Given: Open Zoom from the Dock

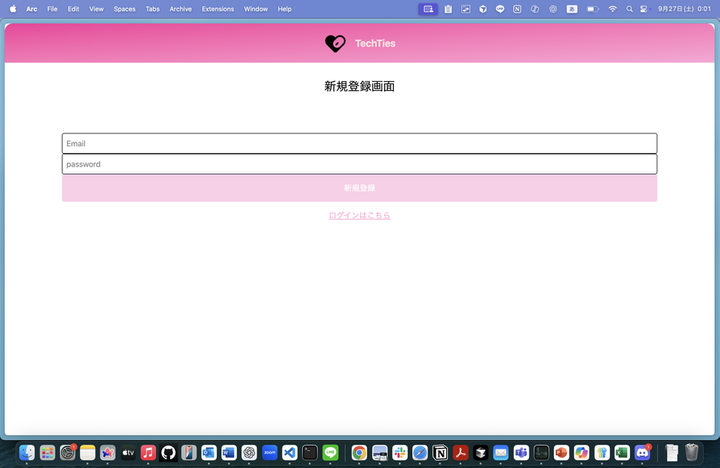Looking at the screenshot, I should point(270,453).
